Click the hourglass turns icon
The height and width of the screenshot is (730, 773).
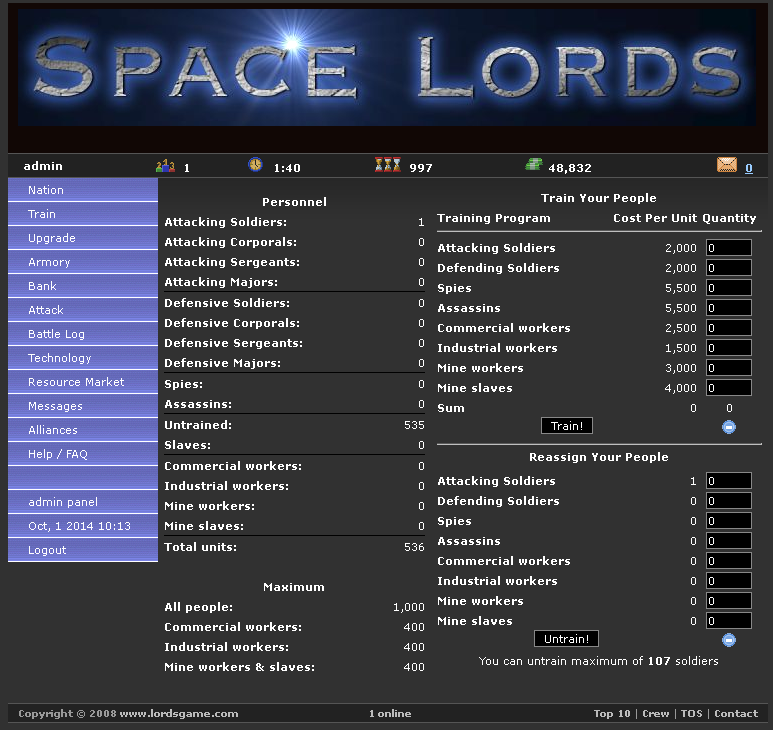(387, 165)
